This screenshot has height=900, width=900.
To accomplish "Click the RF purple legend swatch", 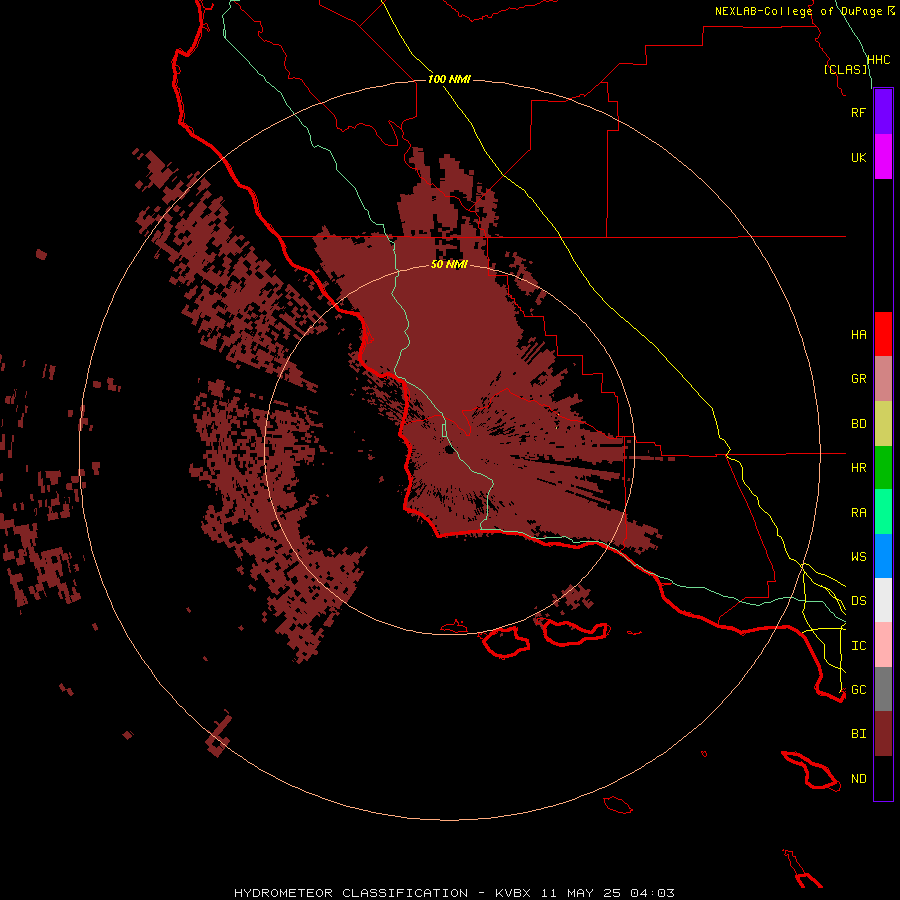I will pyautogui.click(x=883, y=112).
